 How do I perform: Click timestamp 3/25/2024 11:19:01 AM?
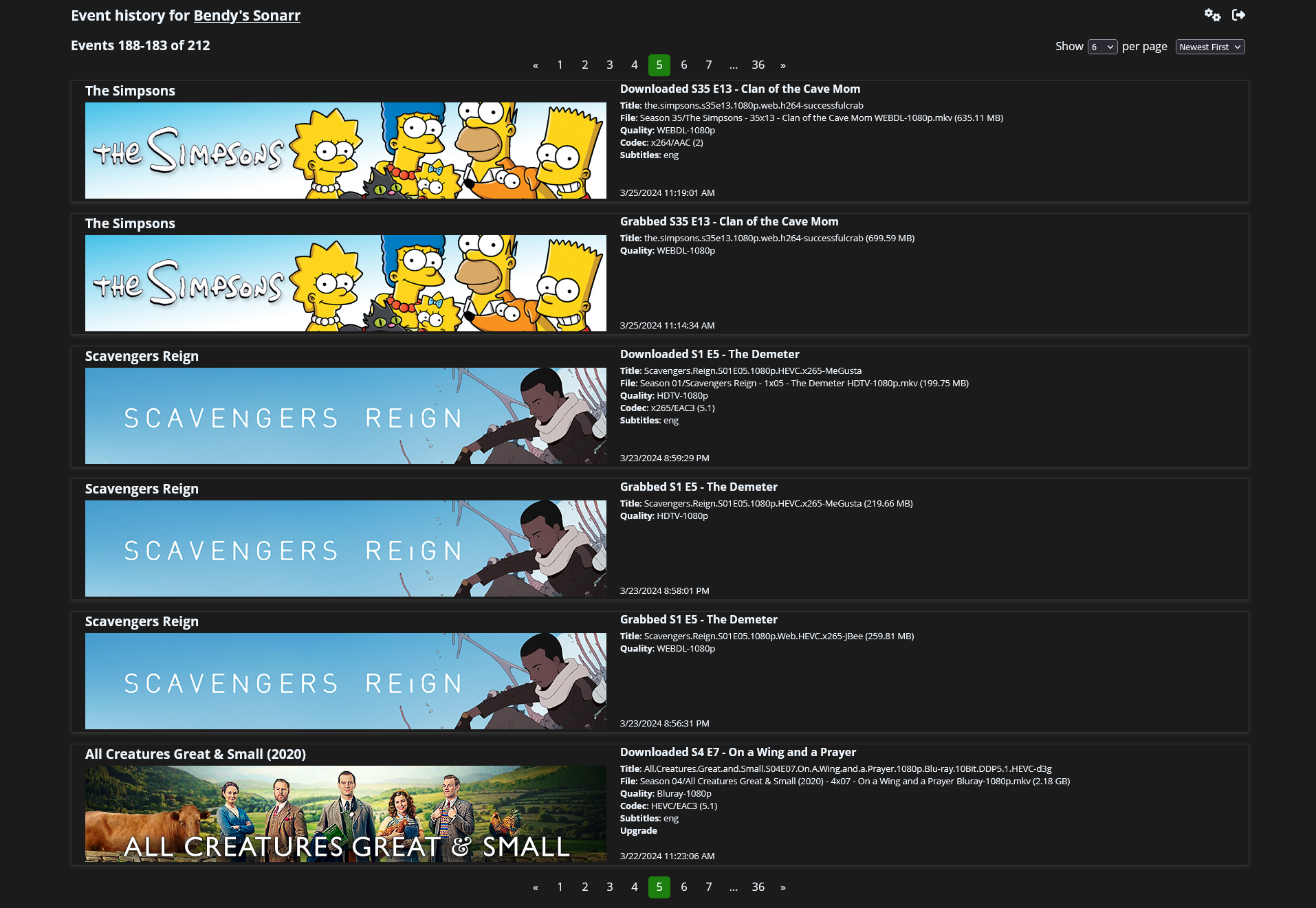(667, 193)
